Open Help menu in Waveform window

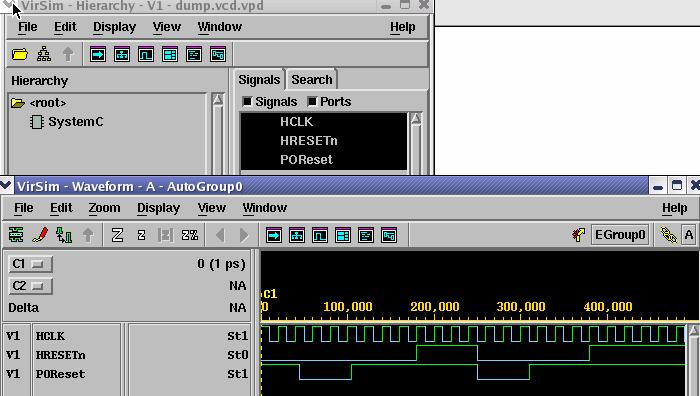point(675,208)
